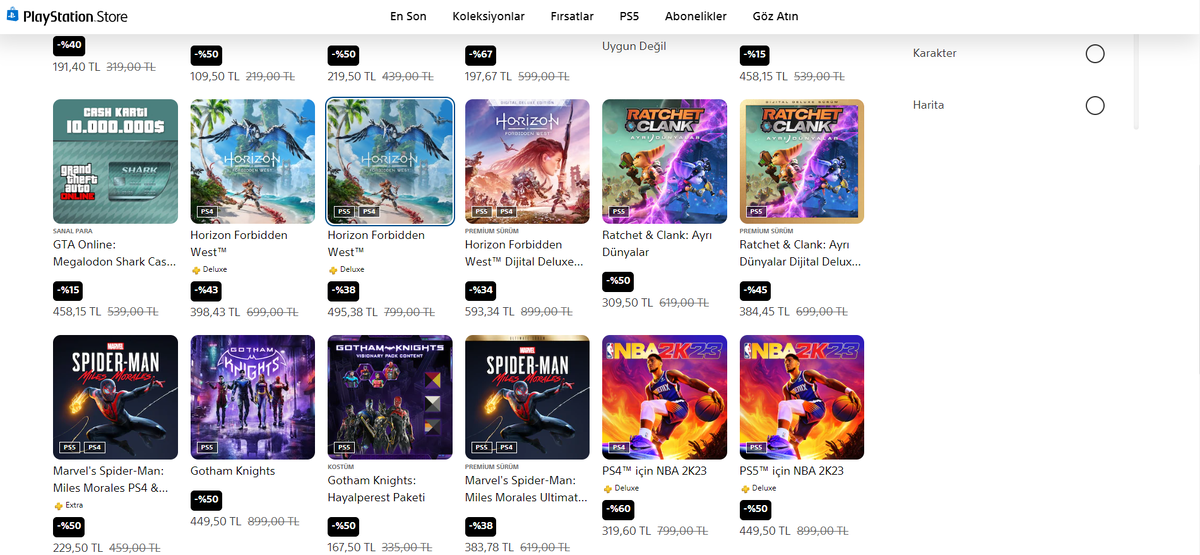Select the Karakter filter radio button
The width and height of the screenshot is (1200, 555).
(1095, 53)
